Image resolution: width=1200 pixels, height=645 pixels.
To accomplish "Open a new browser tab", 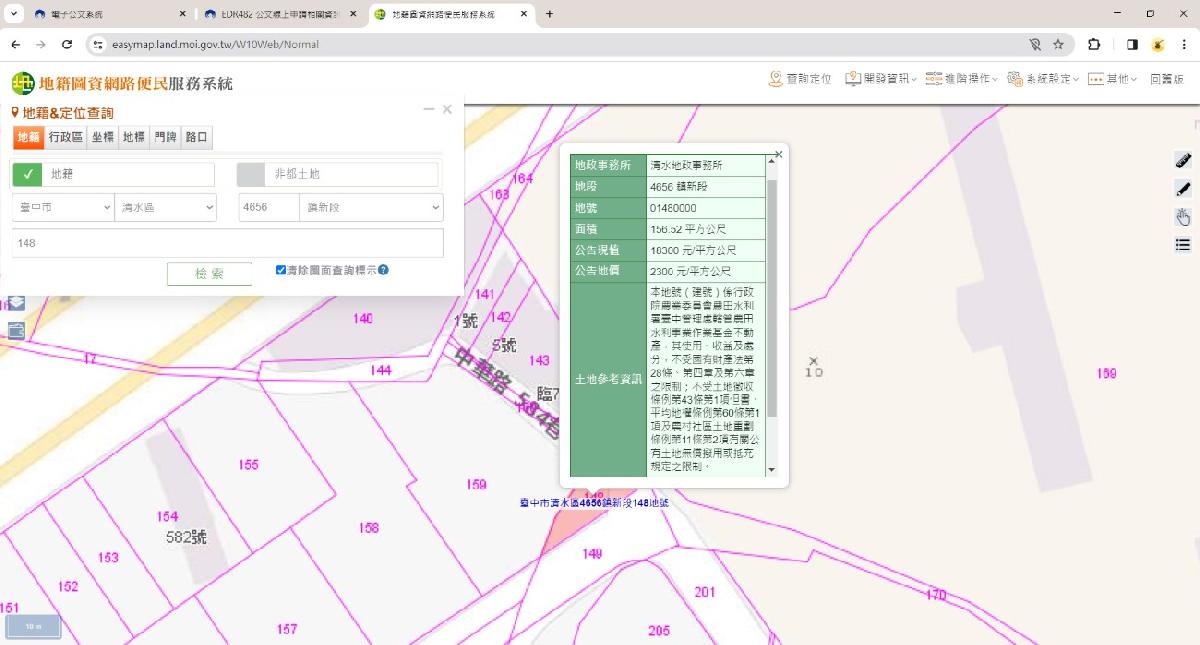I will tap(549, 14).
